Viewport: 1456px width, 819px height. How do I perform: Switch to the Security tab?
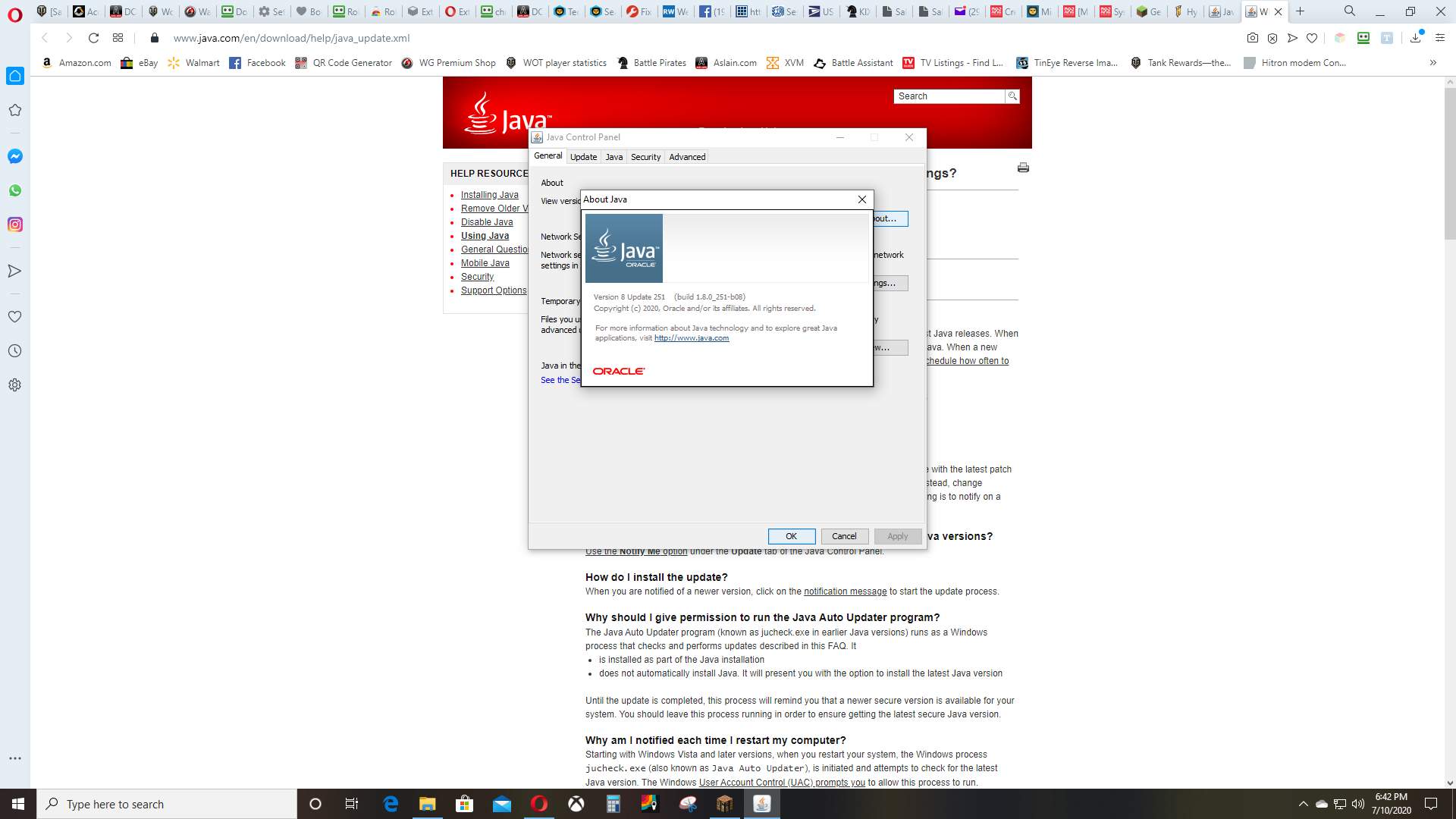(x=645, y=157)
